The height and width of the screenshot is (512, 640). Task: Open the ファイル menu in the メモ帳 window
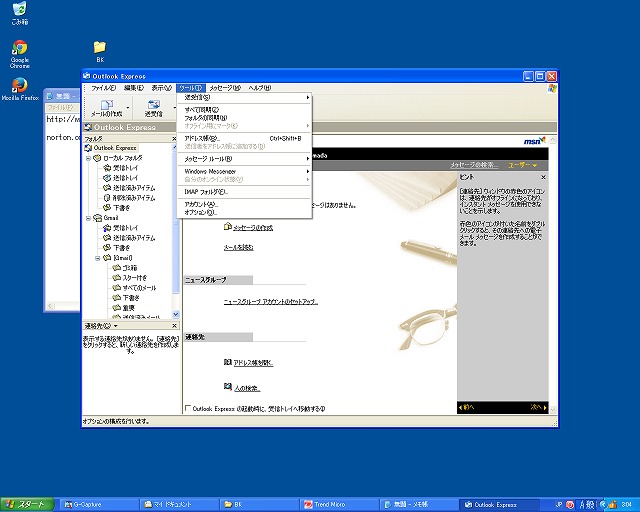[x=60, y=107]
